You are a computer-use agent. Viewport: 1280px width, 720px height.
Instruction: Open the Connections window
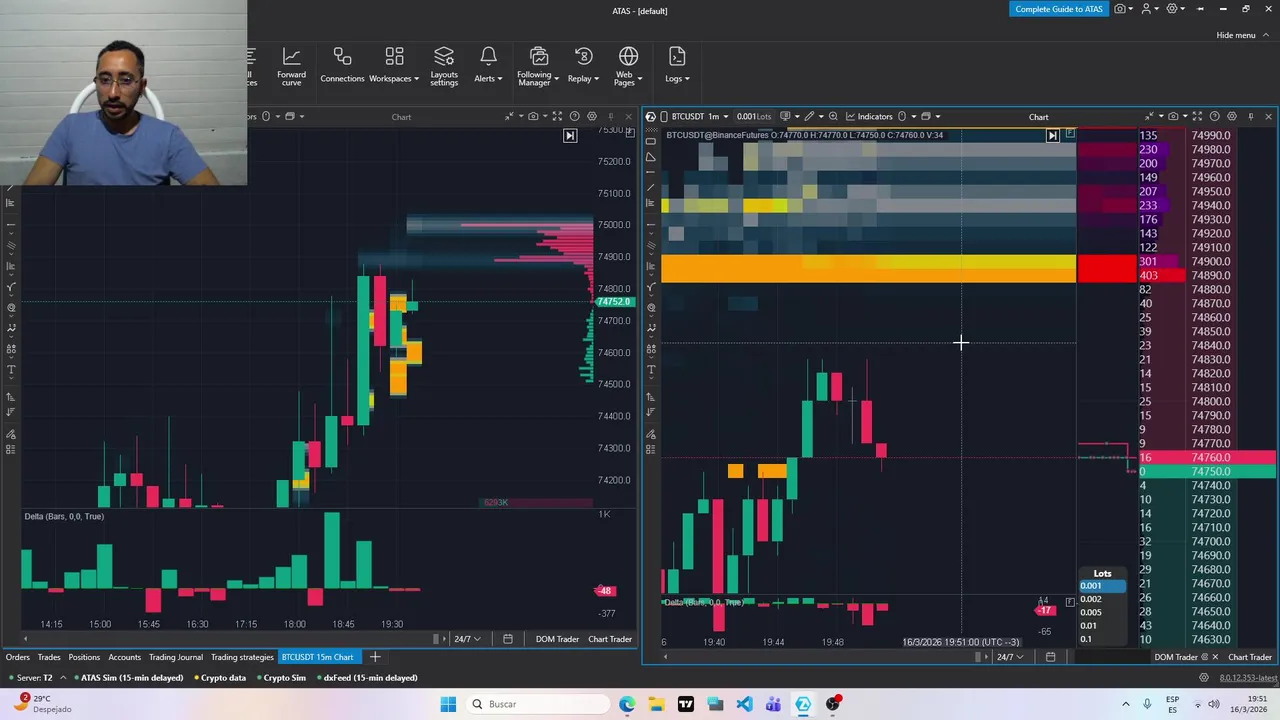point(342,66)
